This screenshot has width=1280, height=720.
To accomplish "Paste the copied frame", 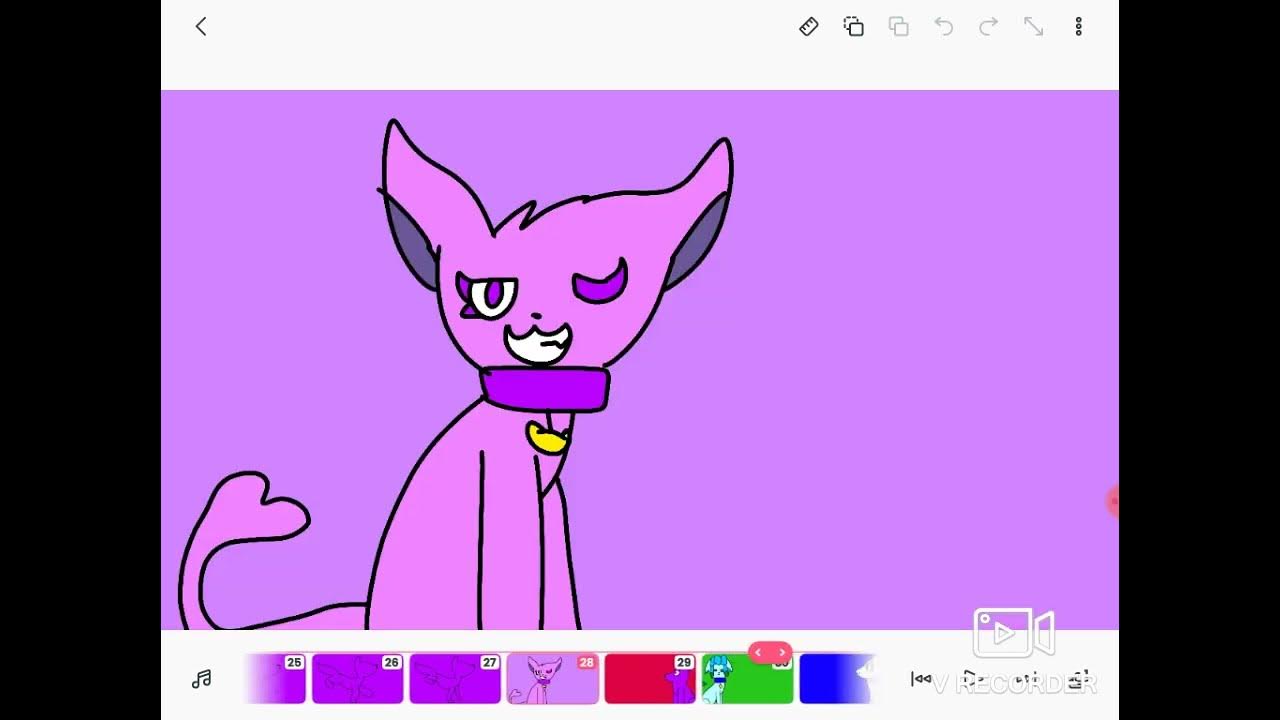I will [x=899, y=27].
